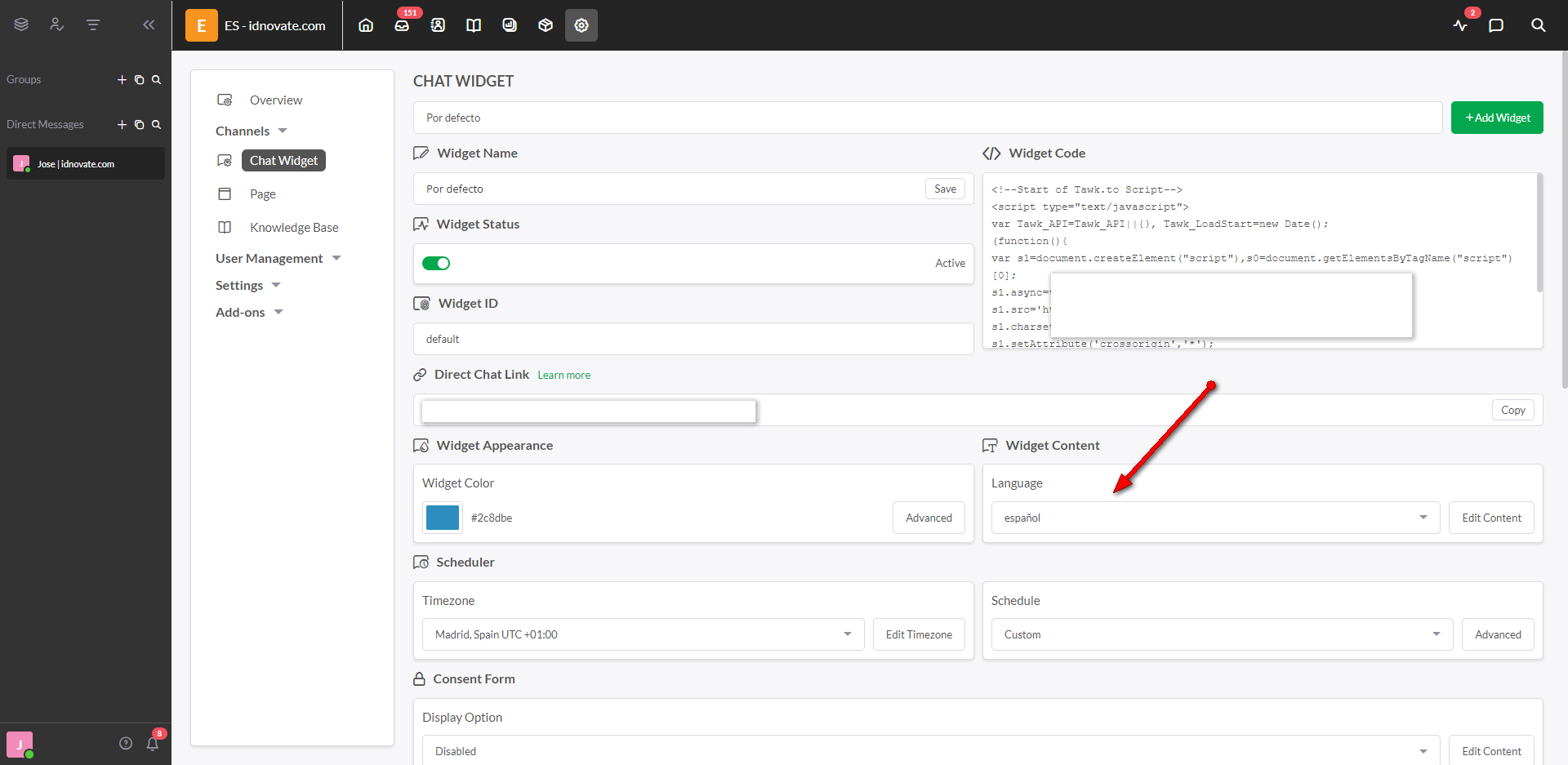Click the search magnifier in top right

point(1538,25)
